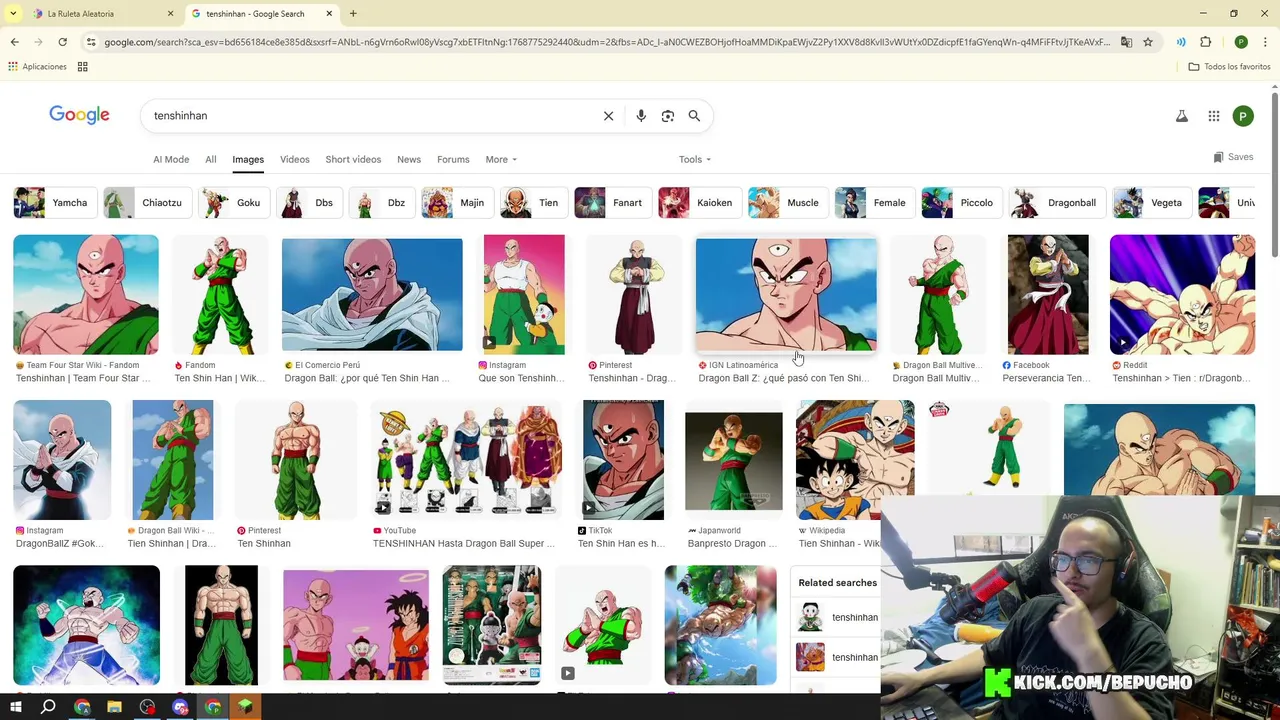Screen dimensions: 1280x720
Task: Open Facebook Perseverancia Ten image result
Action: pos(1048,295)
